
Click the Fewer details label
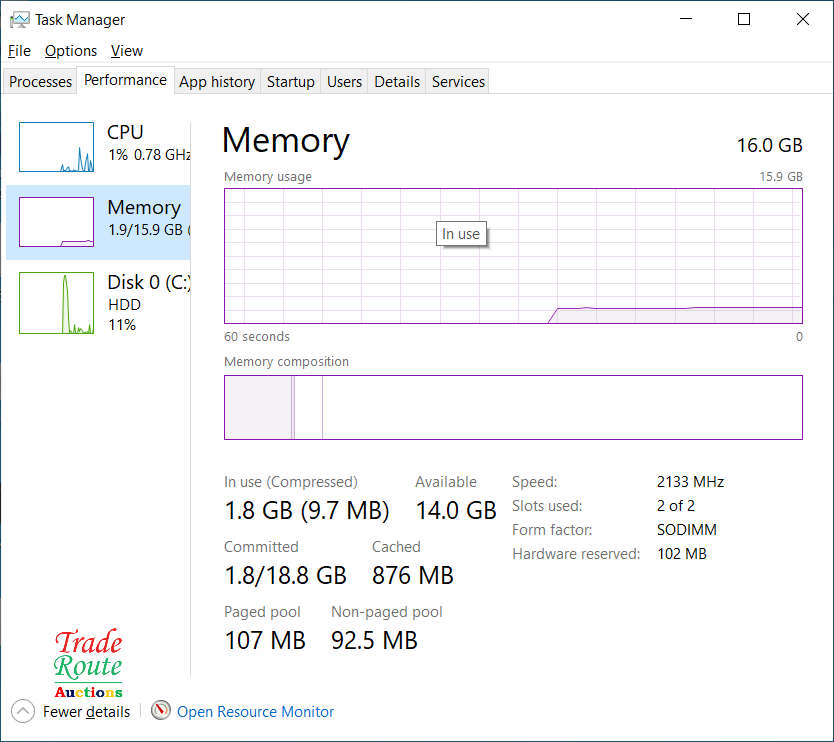pos(86,712)
